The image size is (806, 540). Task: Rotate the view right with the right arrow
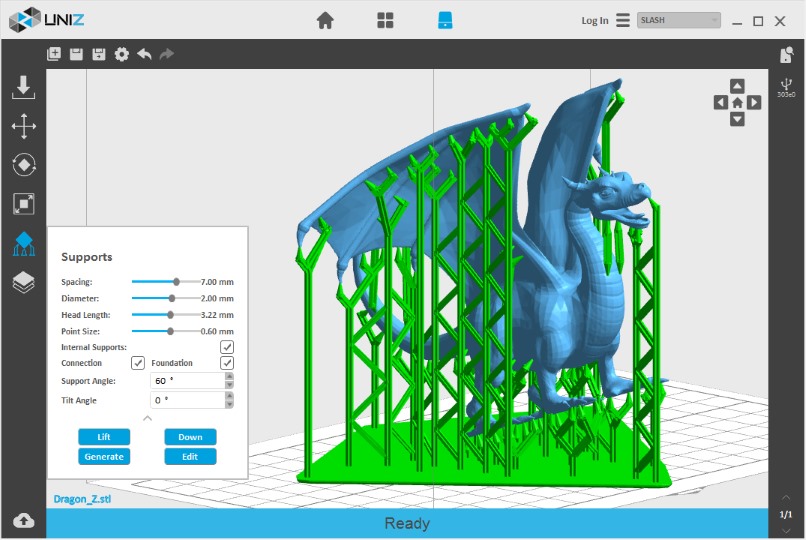point(754,103)
